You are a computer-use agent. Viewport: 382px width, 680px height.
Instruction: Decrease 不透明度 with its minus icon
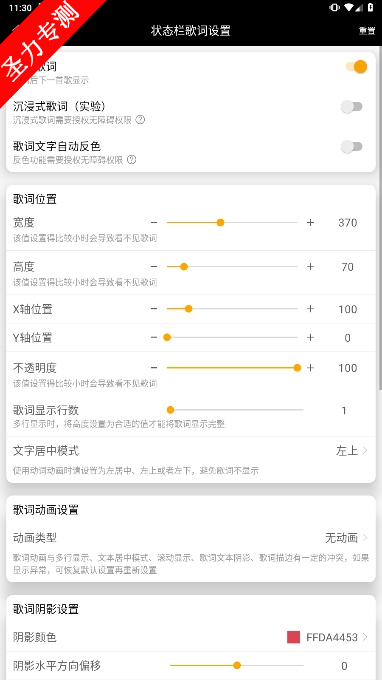coord(154,368)
